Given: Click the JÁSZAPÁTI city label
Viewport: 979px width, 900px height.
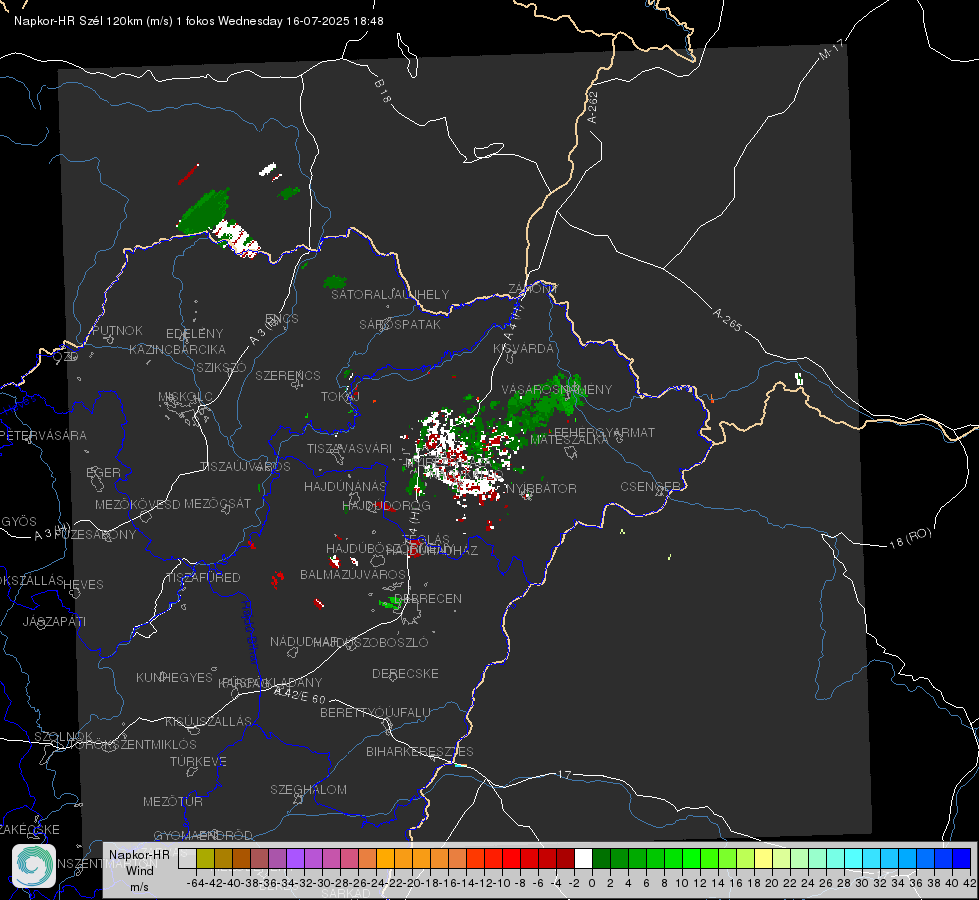Looking at the screenshot, I should point(54,621).
